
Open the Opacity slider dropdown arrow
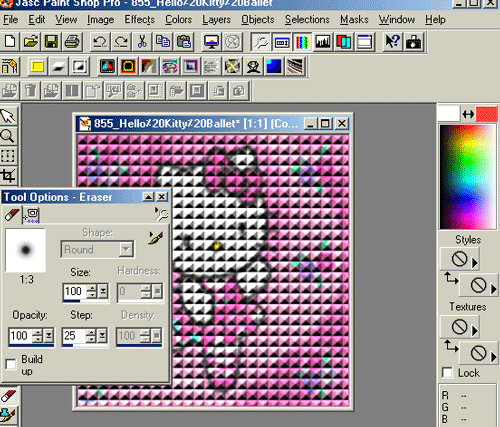click(49, 336)
